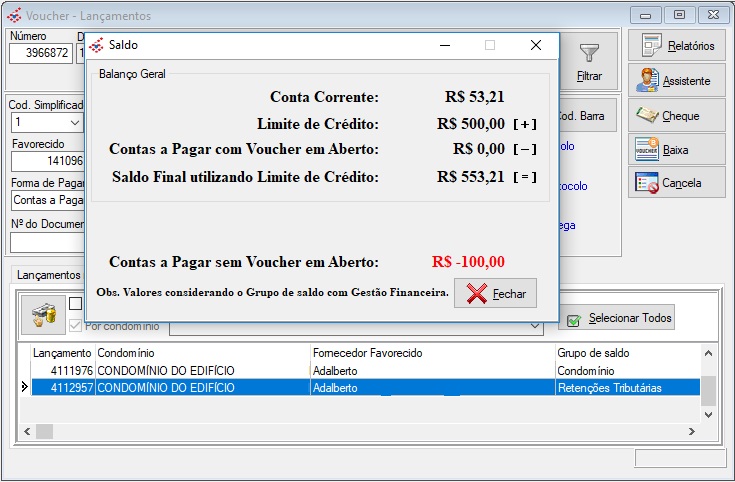Close the Saldo dialog with the X
The height and width of the screenshot is (482, 735).
point(536,45)
